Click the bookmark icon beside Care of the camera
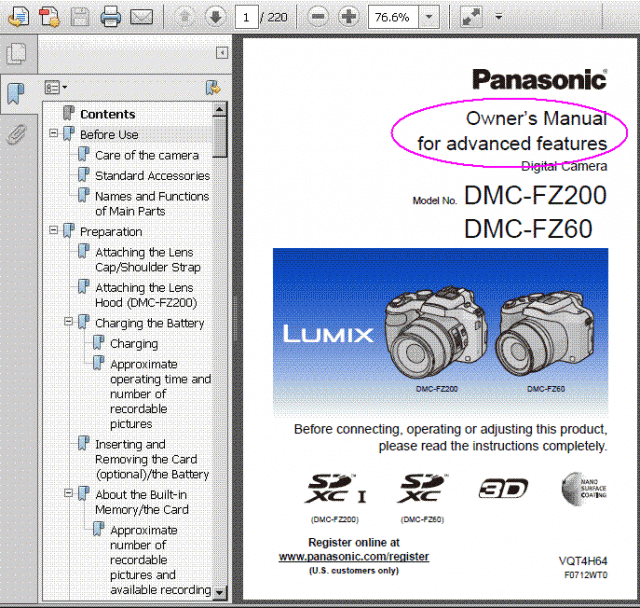The height and width of the screenshot is (608, 640). click(84, 154)
